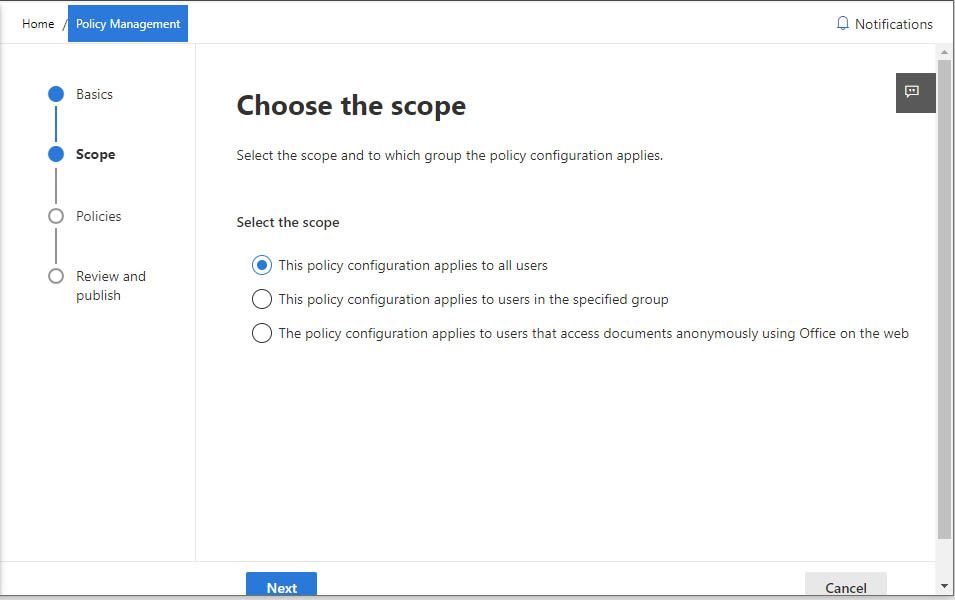The height and width of the screenshot is (600, 955).
Task: Select applies to users in specified group
Action: [x=262, y=299]
